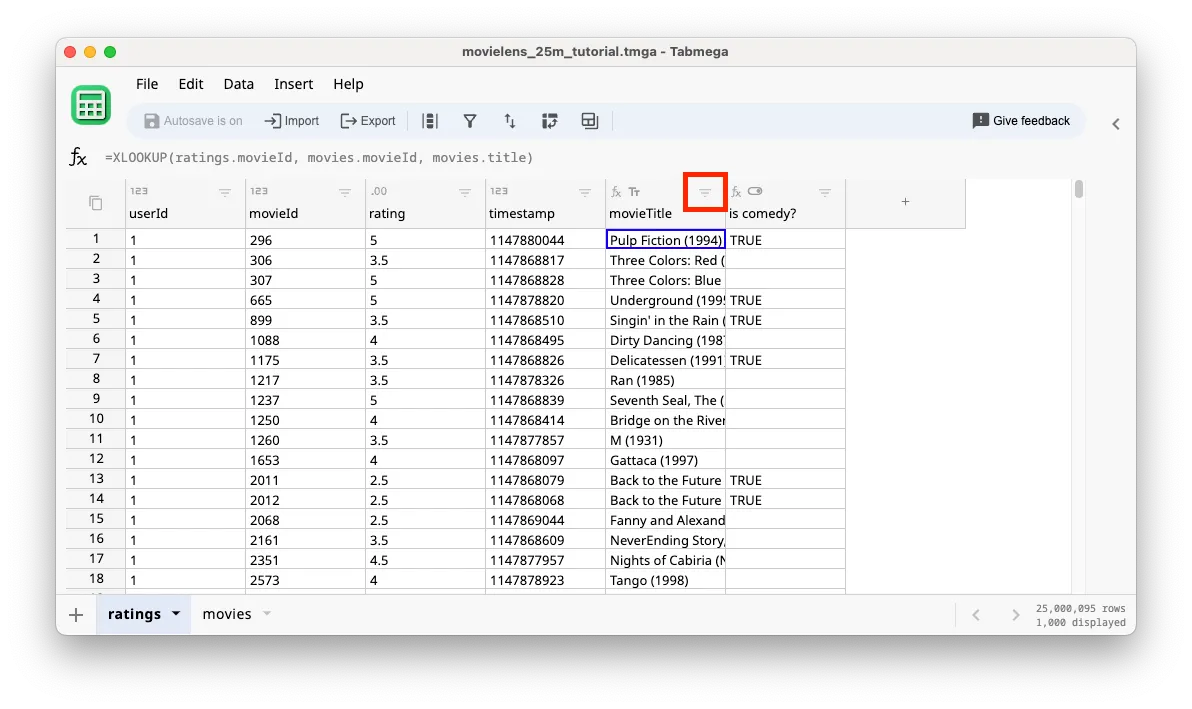Click the row formatting icon in the toolbar

[430, 120]
